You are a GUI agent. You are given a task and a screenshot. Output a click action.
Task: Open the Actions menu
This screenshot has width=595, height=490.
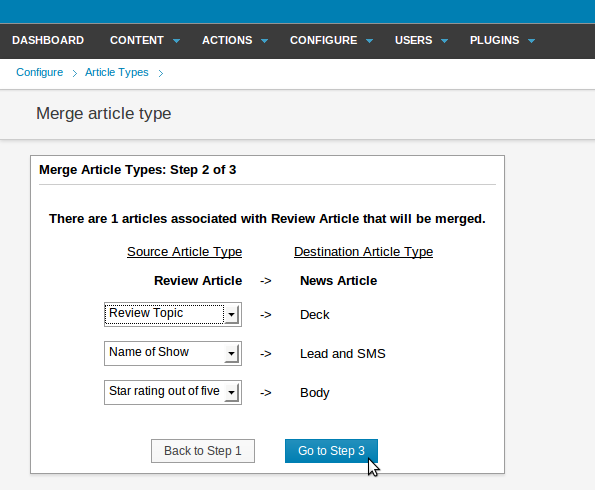click(227, 40)
